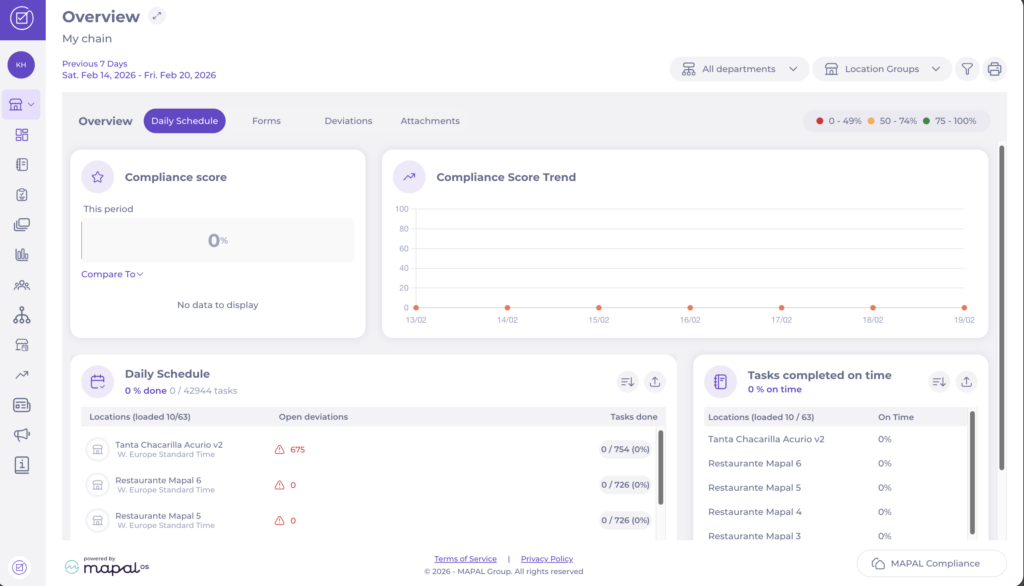
Task: Expand the Location Groups dropdown
Action: click(x=881, y=69)
